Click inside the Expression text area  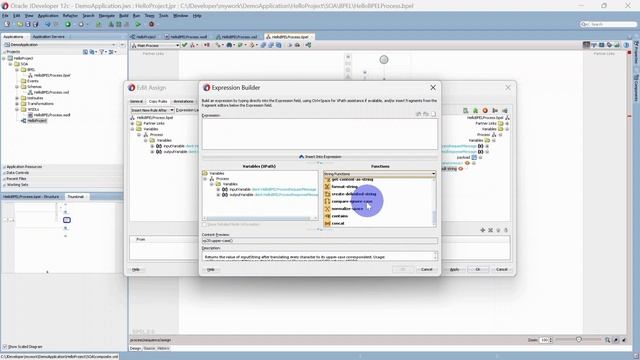coord(320,134)
